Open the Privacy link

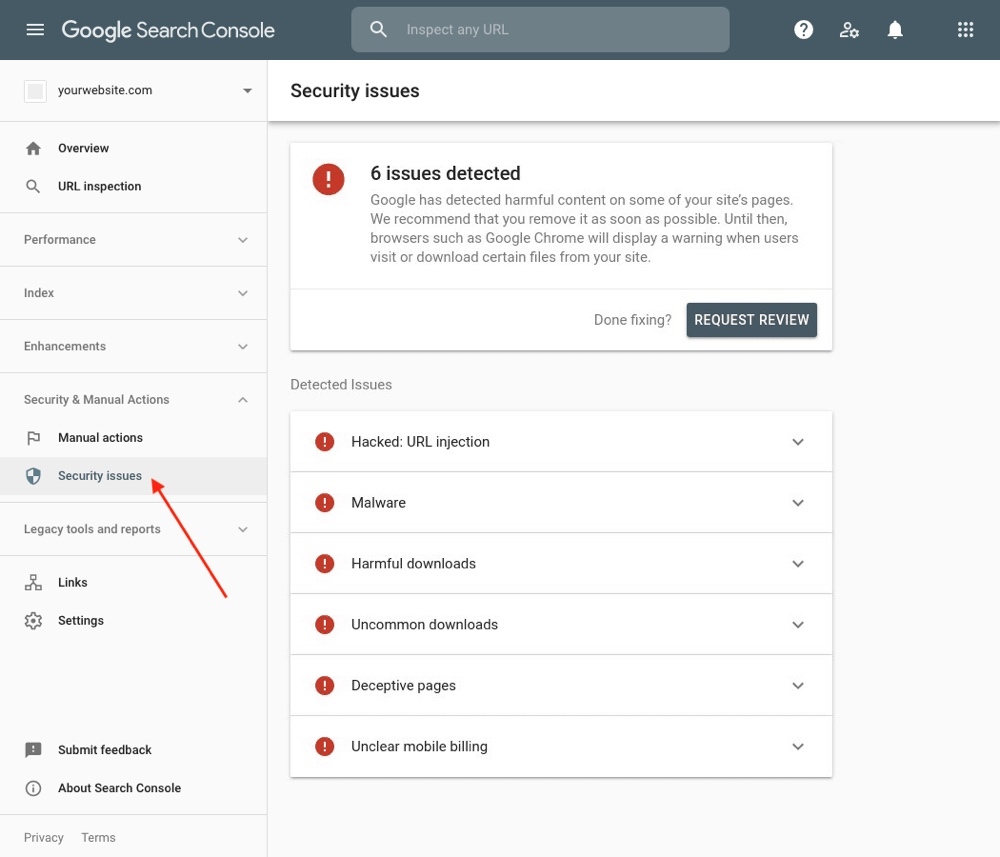[x=44, y=838]
